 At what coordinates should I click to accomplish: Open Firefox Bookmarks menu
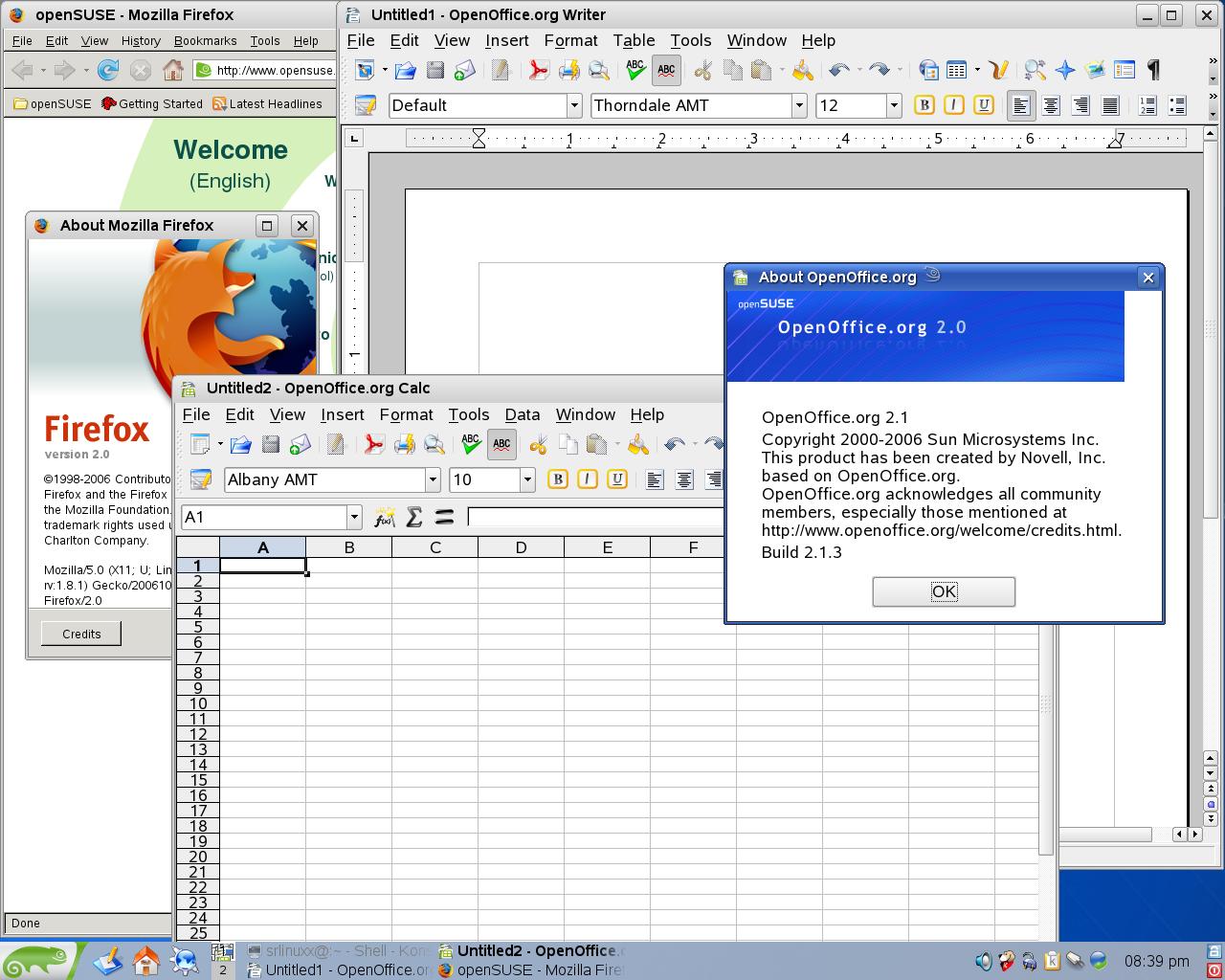[206, 40]
